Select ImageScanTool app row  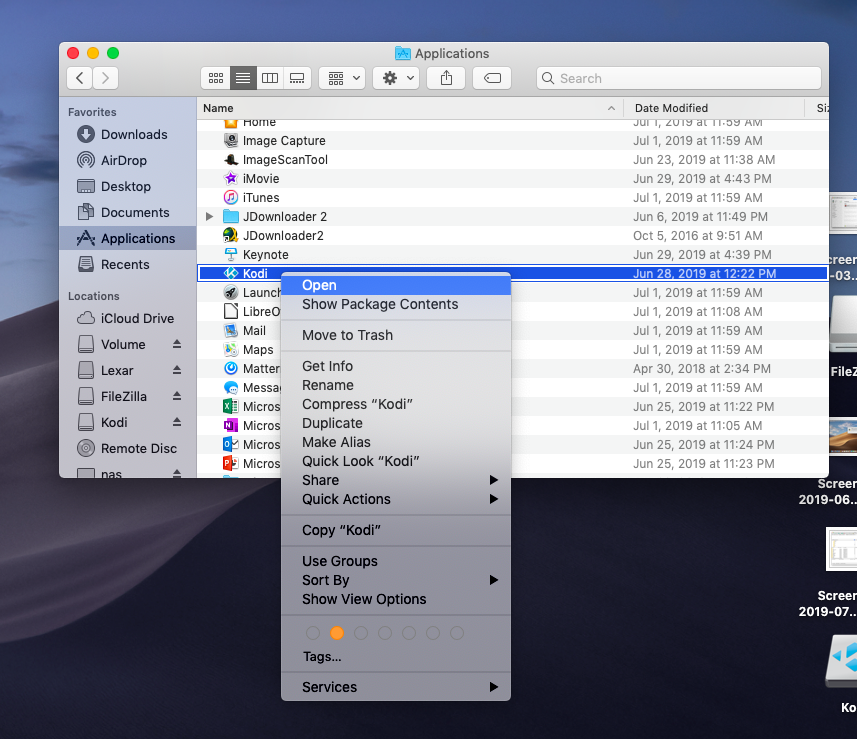point(513,160)
